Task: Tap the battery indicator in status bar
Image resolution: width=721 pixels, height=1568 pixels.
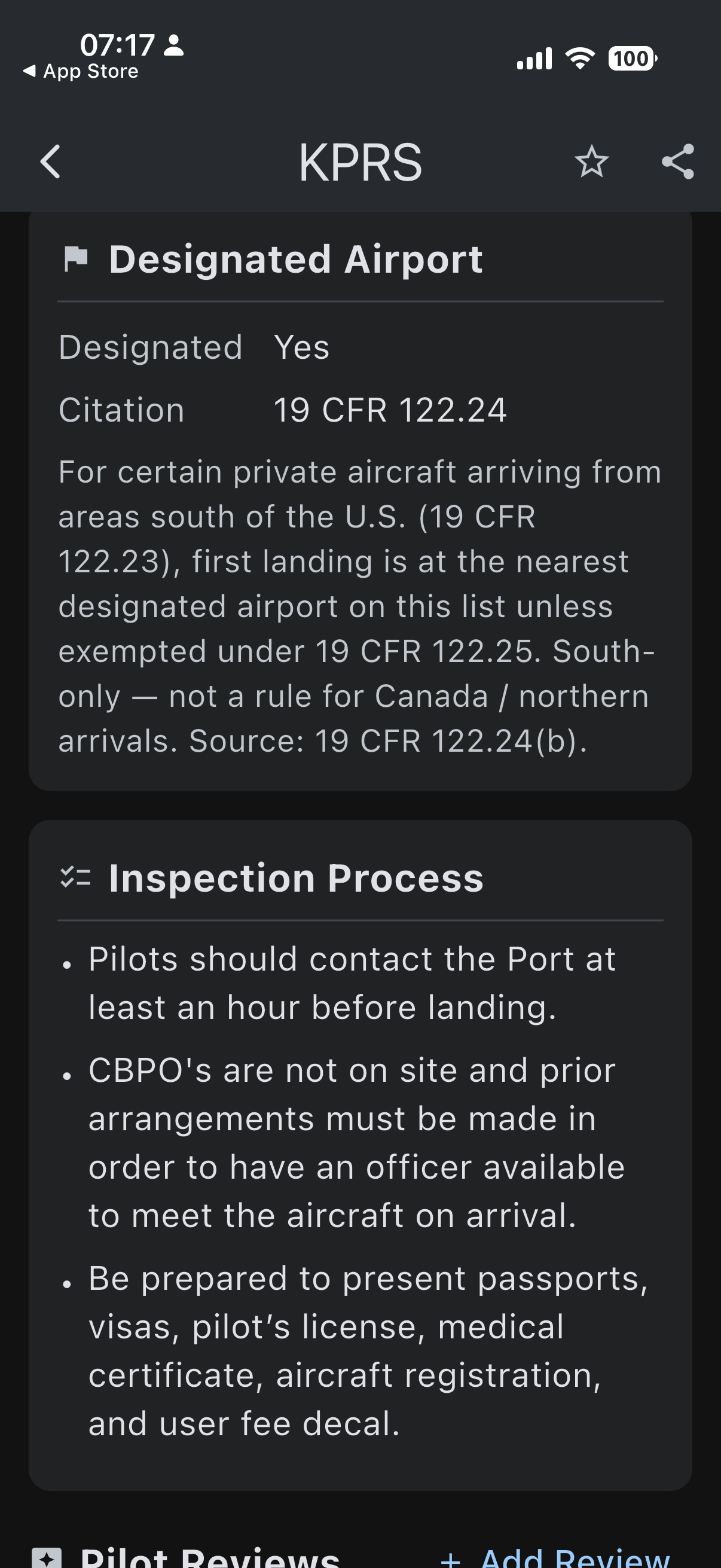Action: 633,59
